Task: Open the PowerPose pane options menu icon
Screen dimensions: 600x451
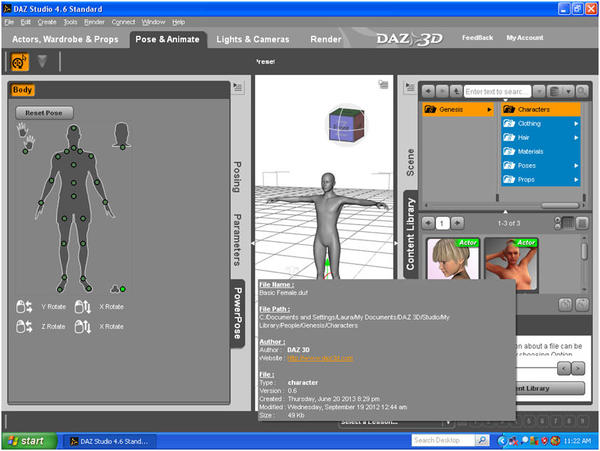Action: click(238, 88)
